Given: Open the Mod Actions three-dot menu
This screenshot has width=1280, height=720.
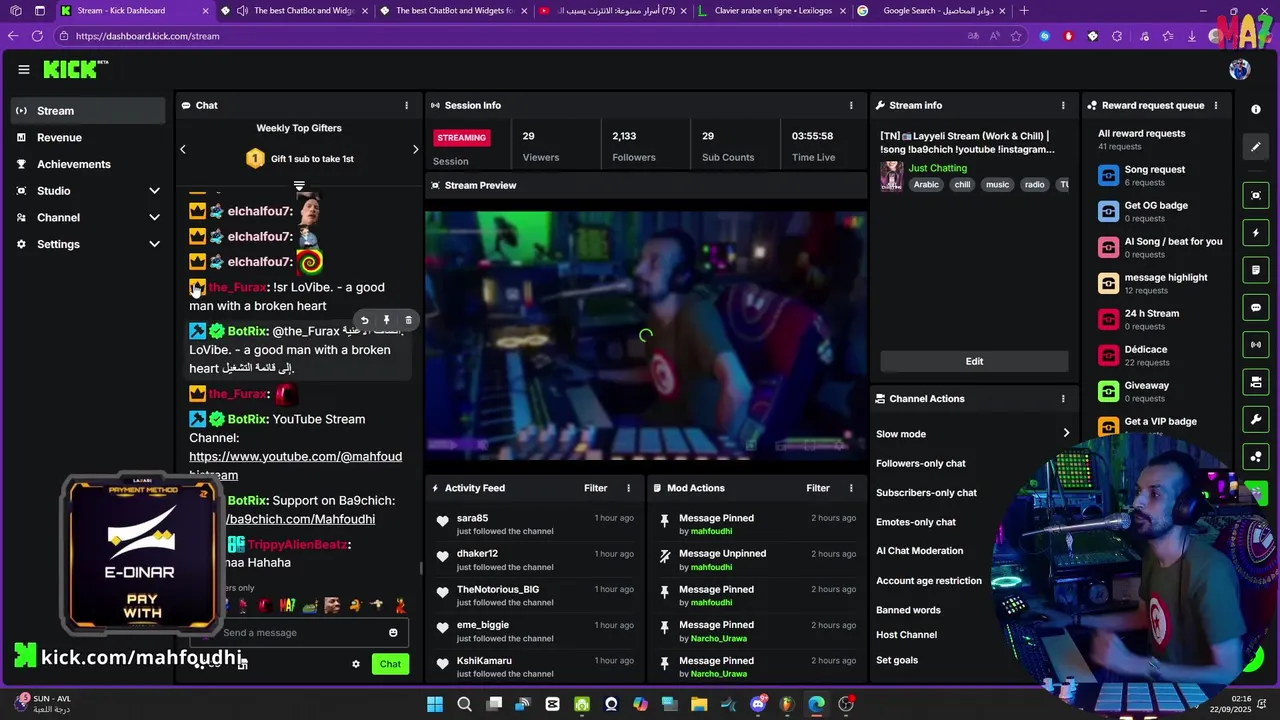Looking at the screenshot, I should coord(851,488).
